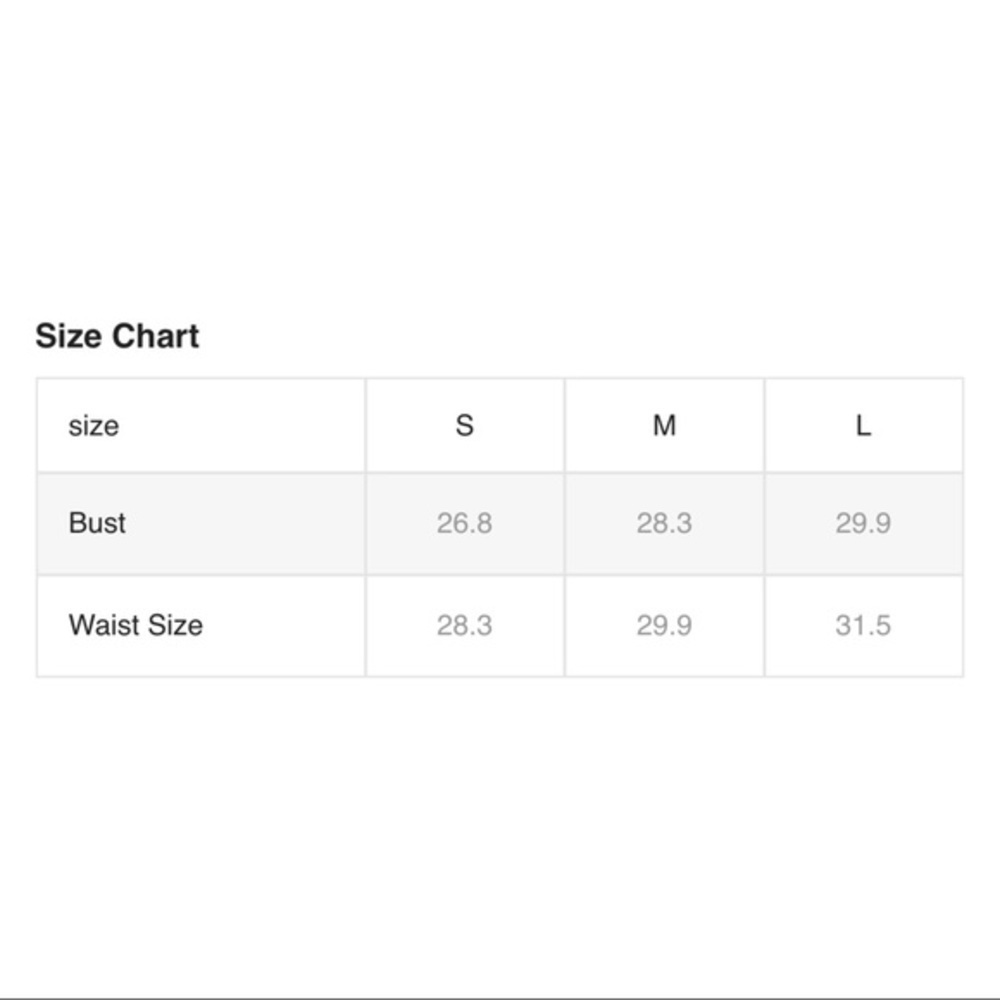1000x1000 pixels.
Task: Click the Waist Size row label
Action: (136, 625)
